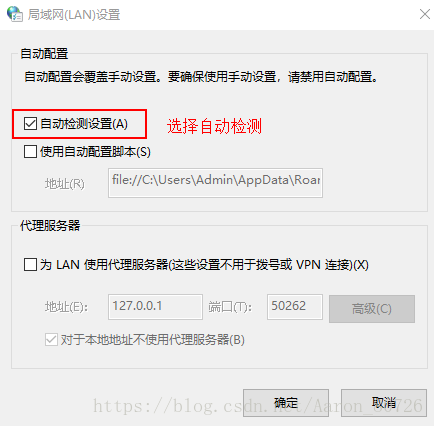Click the script address field with file://C:\Users
Screen dimensions: 434x426
[215, 183]
